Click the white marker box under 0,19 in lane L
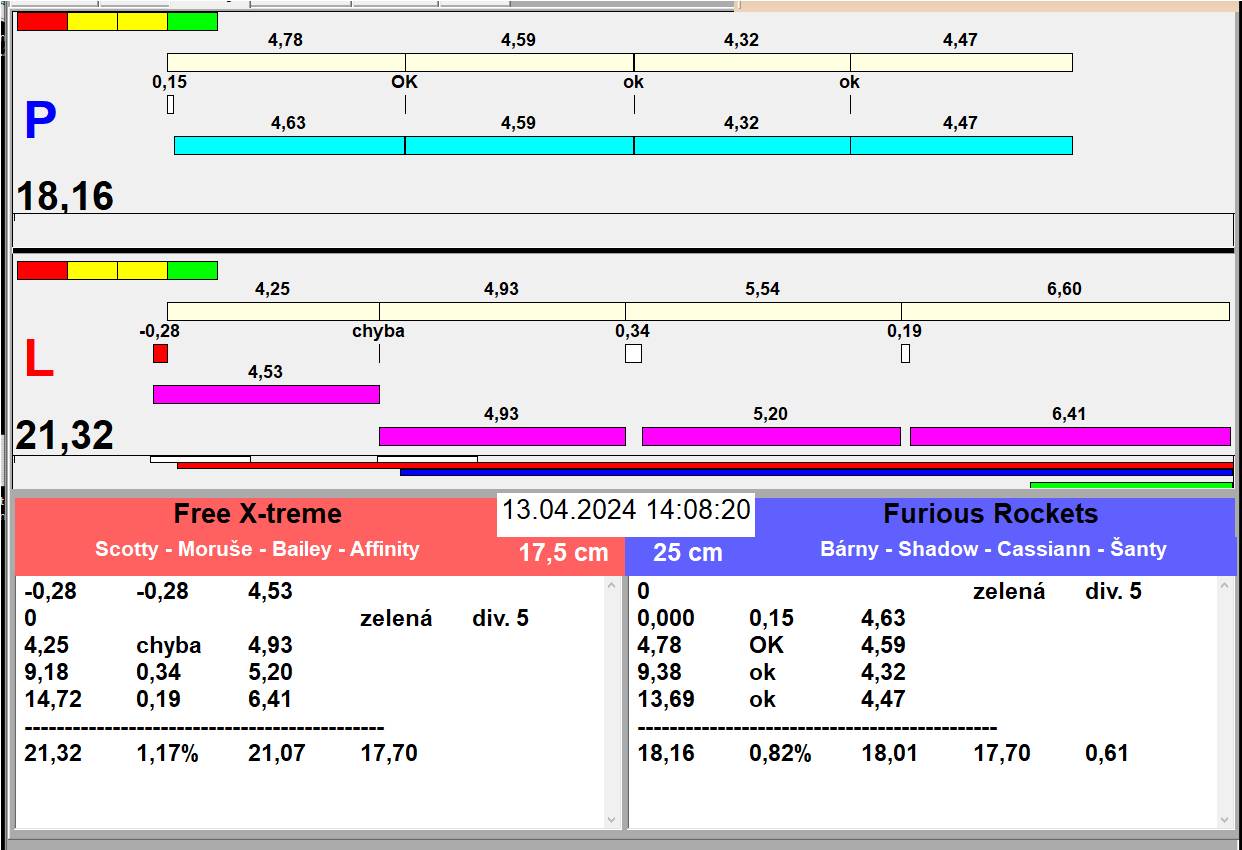Screen dimensions: 1242x850 click(905, 354)
